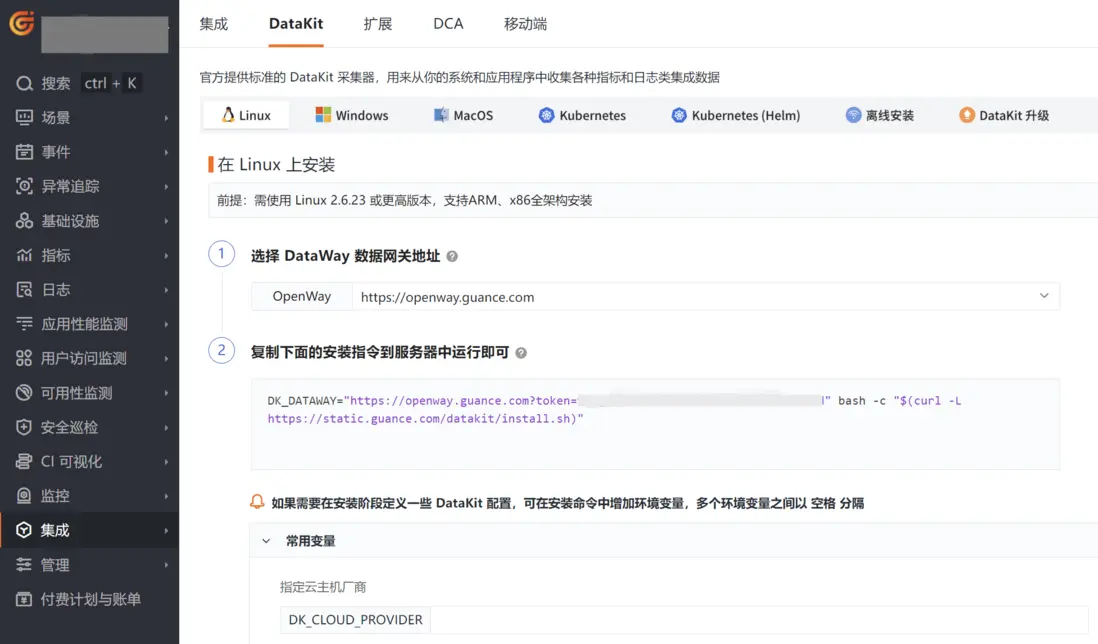This screenshot has height=644, width=1098.
Task: Open 应用性能监测 in the sidebar
Action: [x=84, y=324]
